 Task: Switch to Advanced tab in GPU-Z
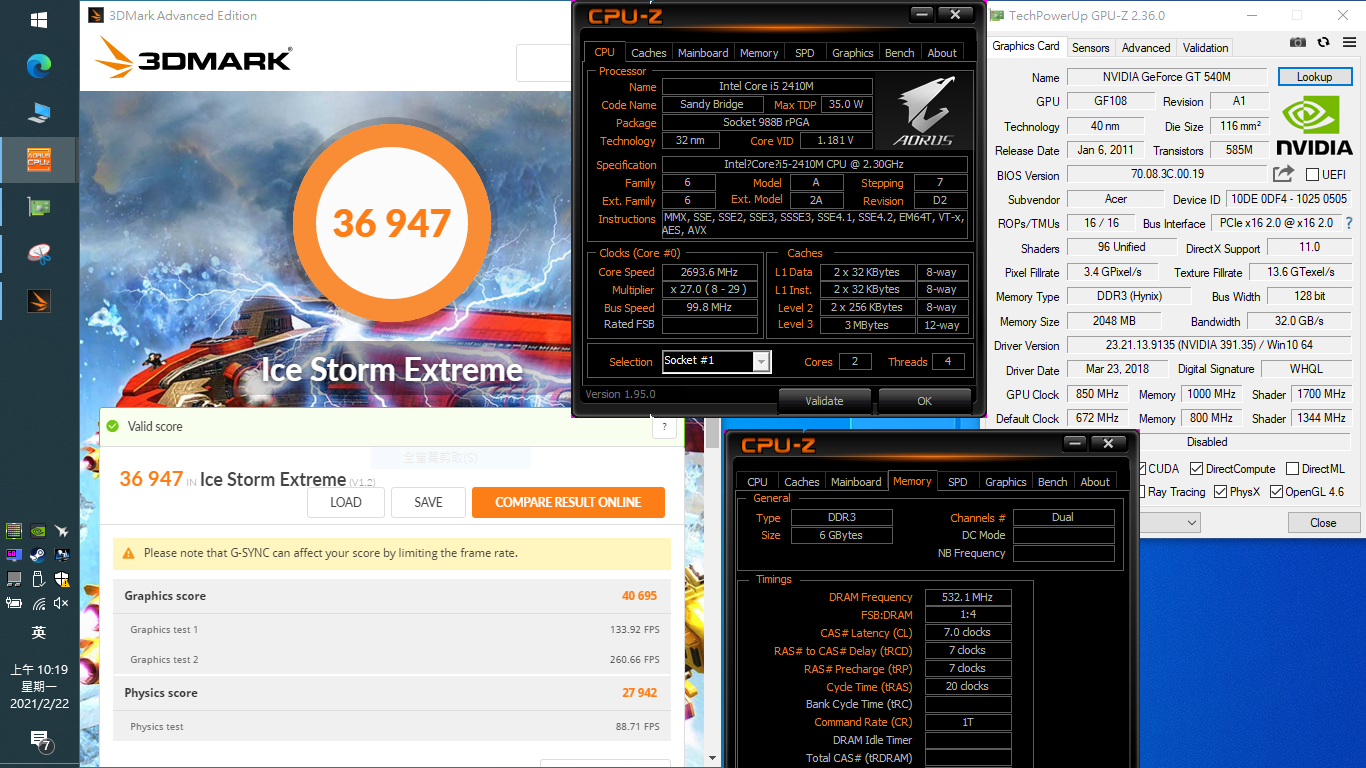[1146, 47]
